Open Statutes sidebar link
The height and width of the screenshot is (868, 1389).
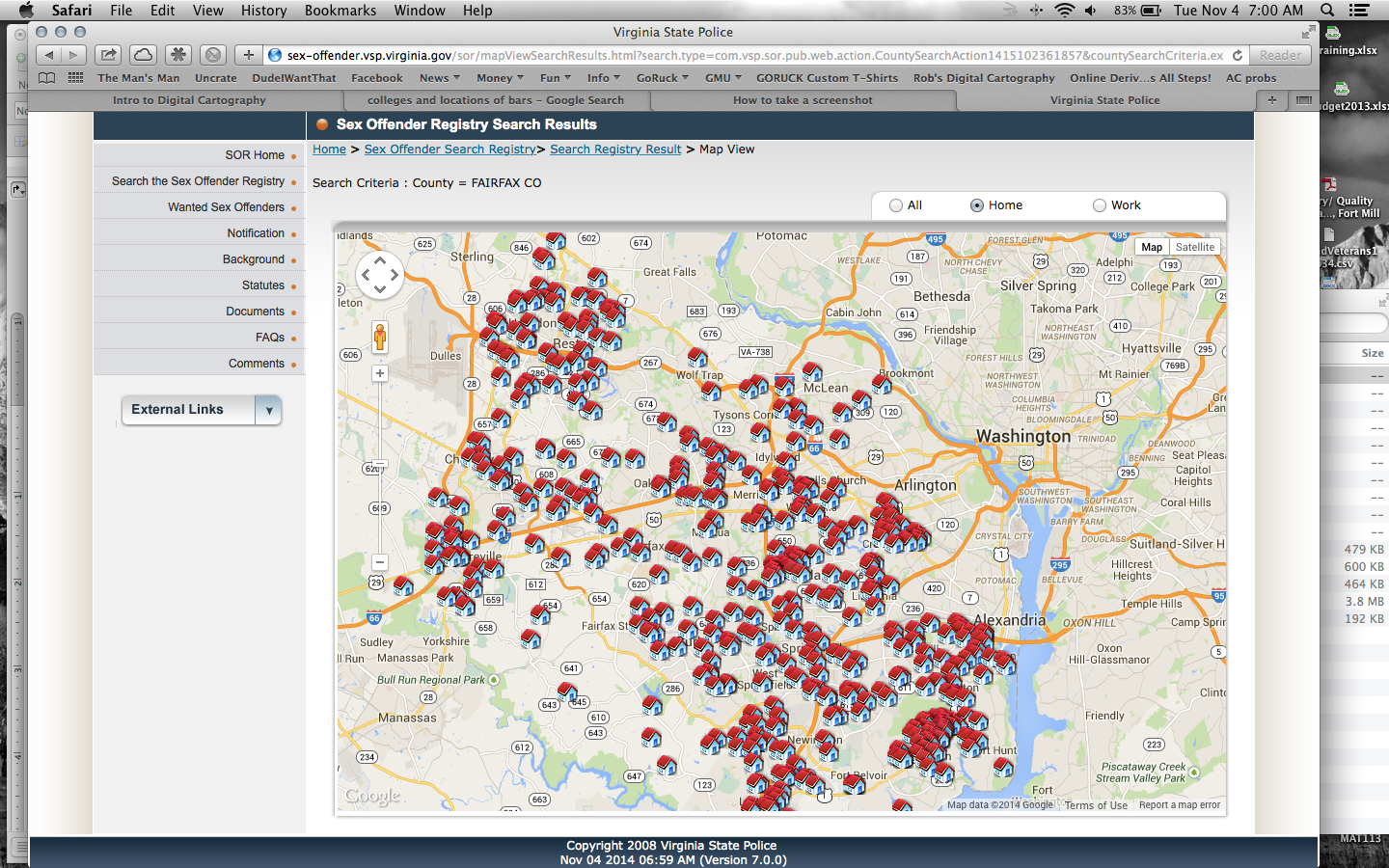[263, 285]
